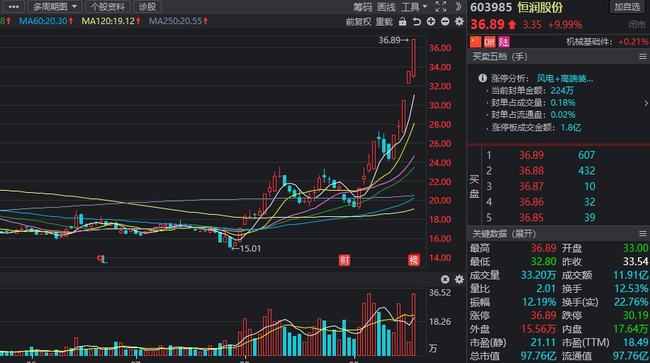Click the stock code 603985

pyautogui.click(x=491, y=7)
